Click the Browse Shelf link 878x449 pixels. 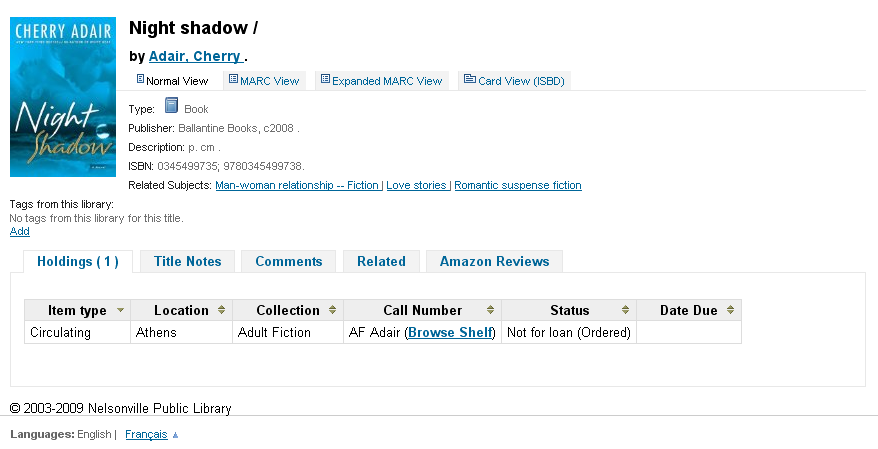pyautogui.click(x=451, y=332)
